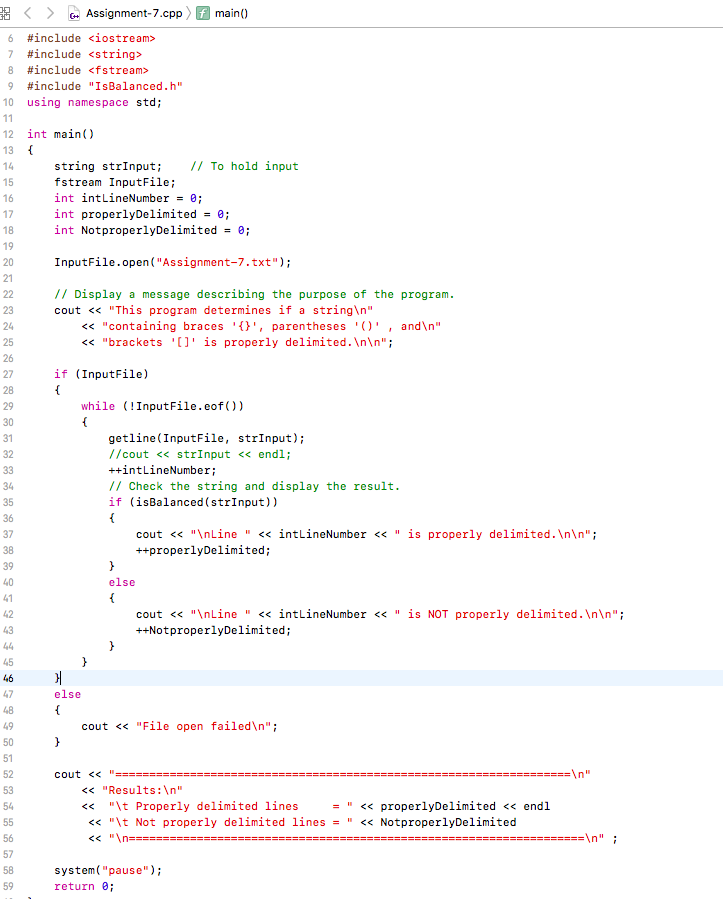
Task: Click on "#include <iostream>" line
Action: pyautogui.click(x=91, y=38)
